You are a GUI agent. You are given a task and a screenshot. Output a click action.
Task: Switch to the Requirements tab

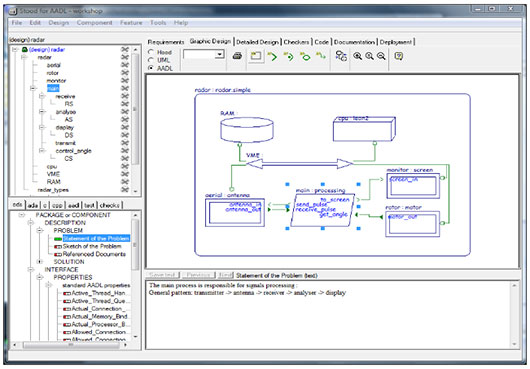166,42
